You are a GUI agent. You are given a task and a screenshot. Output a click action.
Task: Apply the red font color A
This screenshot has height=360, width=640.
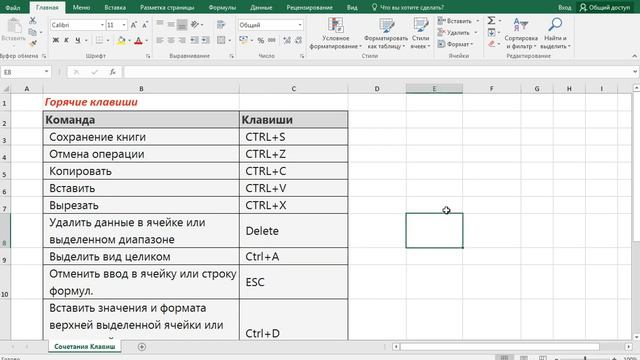138,40
